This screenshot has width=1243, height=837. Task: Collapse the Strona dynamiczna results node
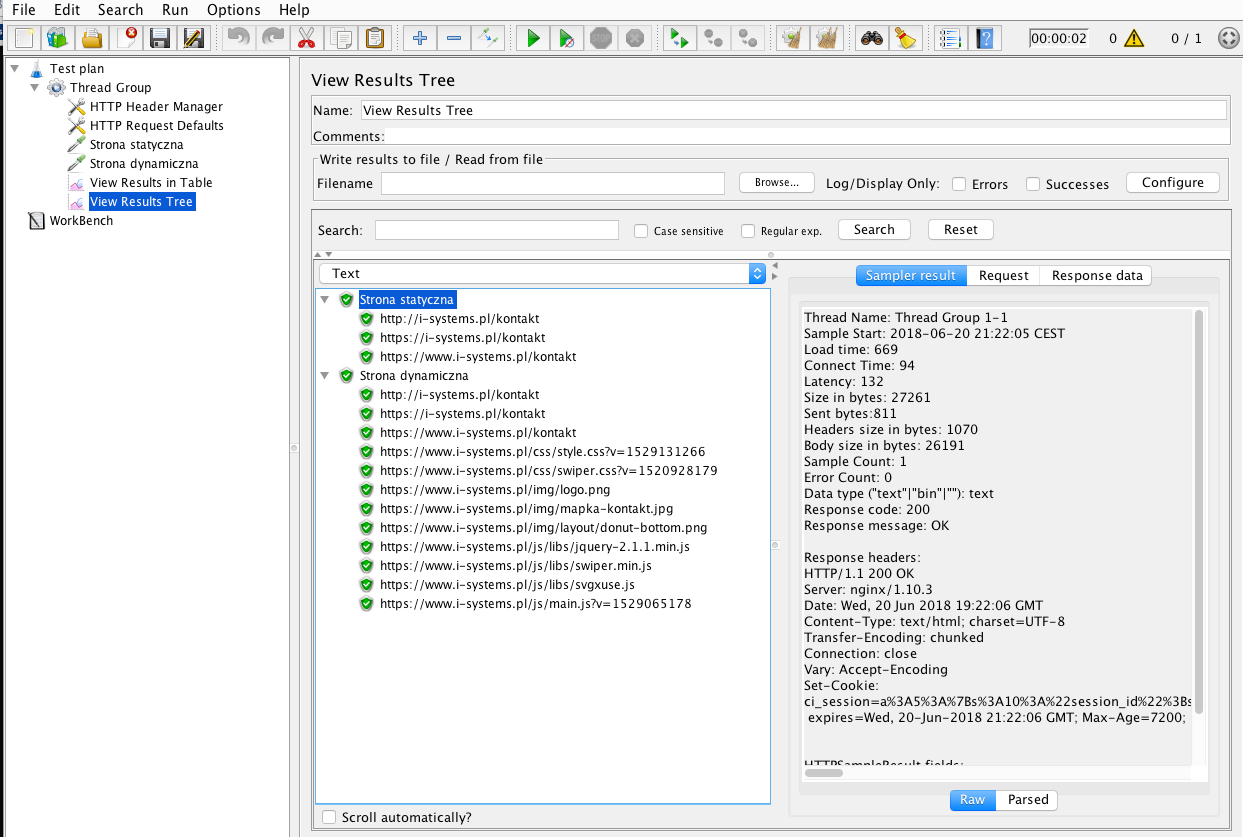324,376
